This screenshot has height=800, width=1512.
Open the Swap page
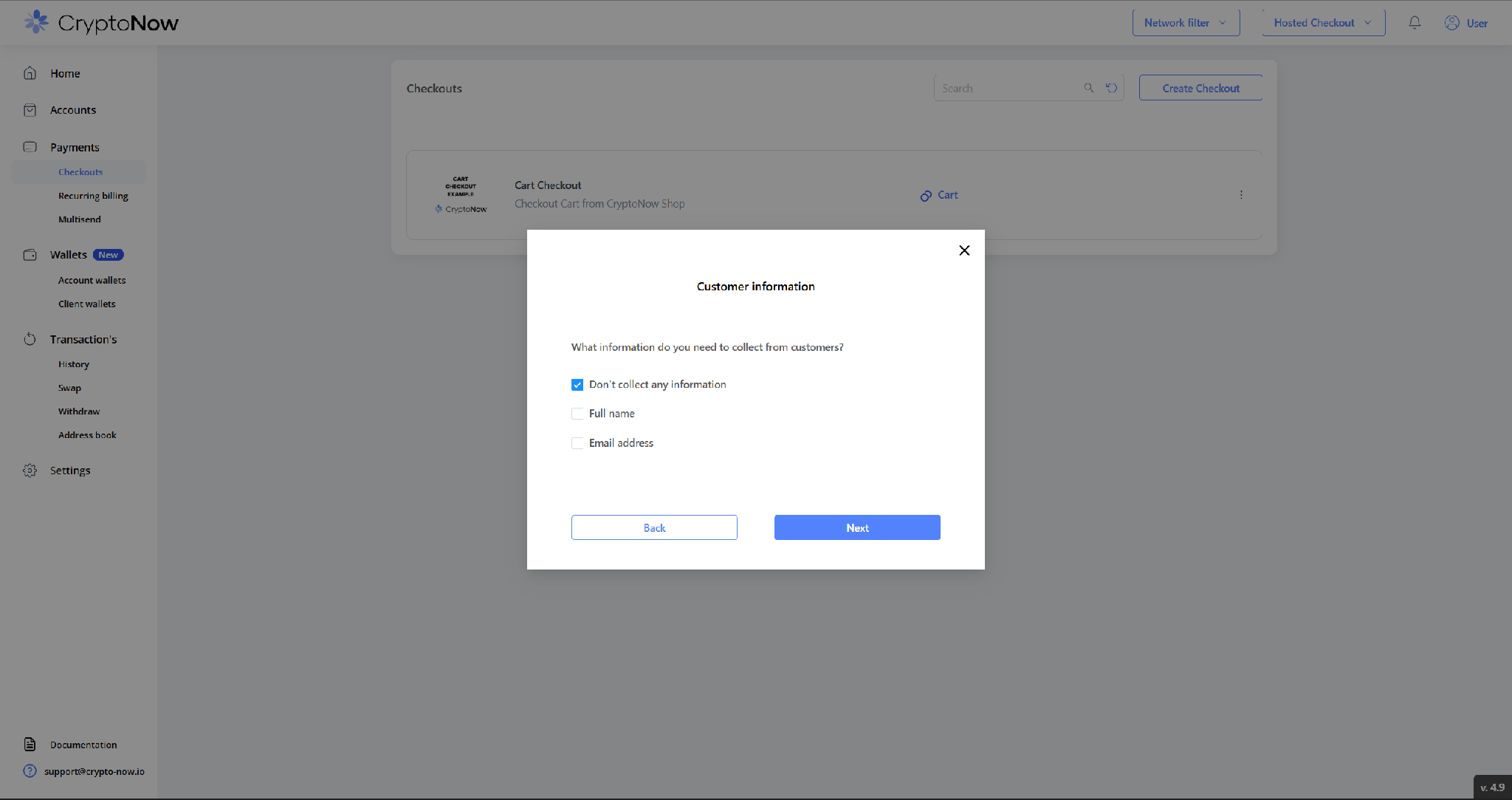pyautogui.click(x=70, y=388)
